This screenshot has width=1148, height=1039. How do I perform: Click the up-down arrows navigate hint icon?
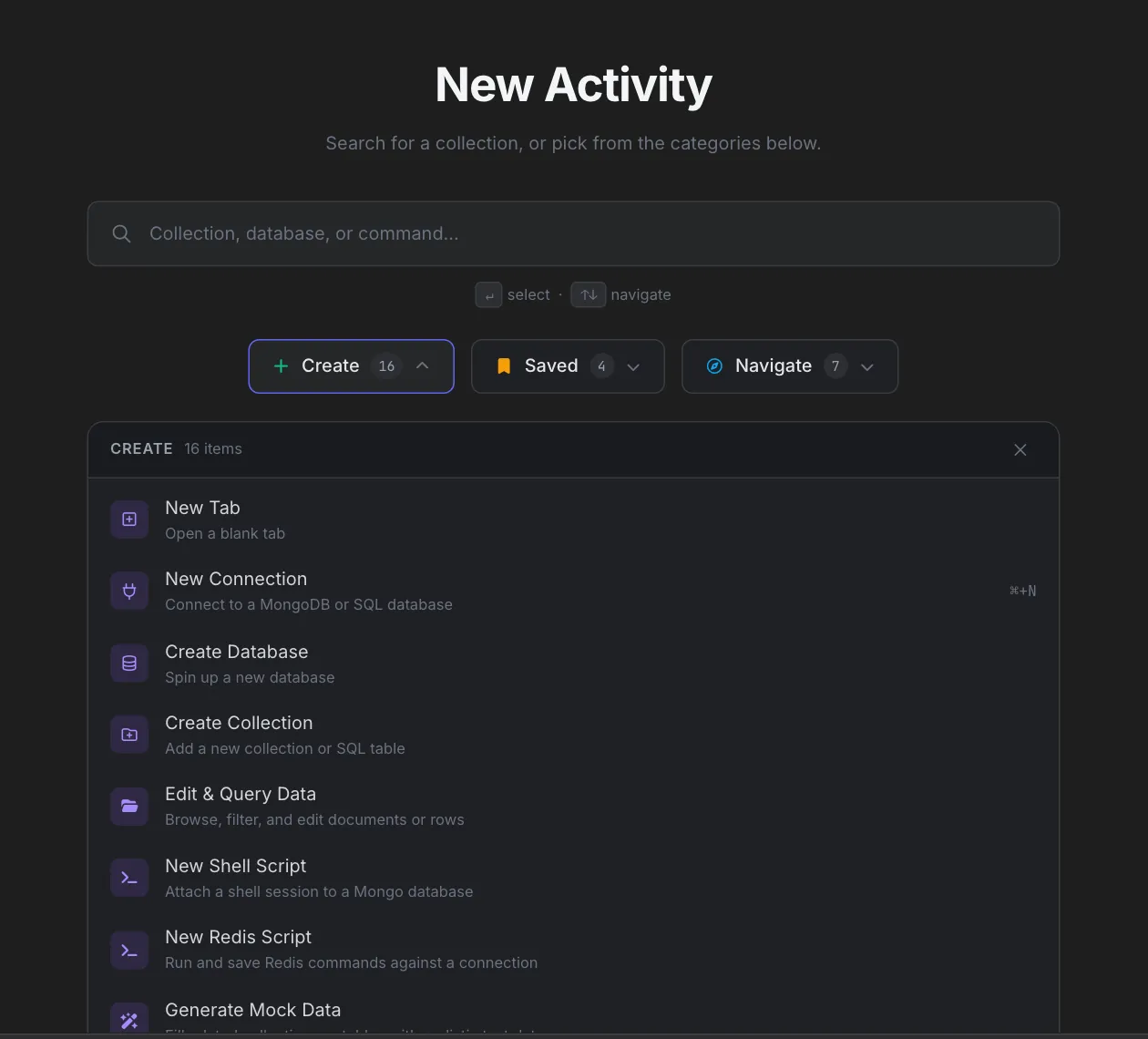pos(589,295)
